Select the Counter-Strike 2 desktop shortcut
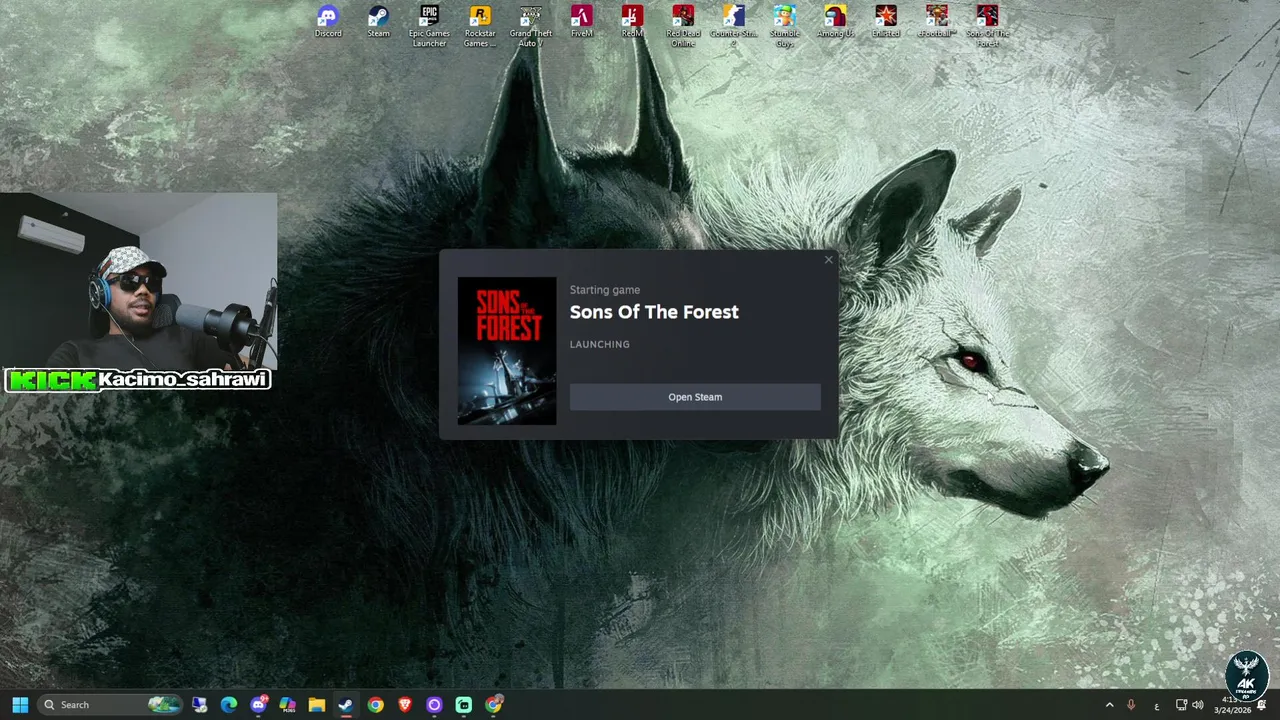Image resolution: width=1280 pixels, height=720 pixels. click(734, 26)
